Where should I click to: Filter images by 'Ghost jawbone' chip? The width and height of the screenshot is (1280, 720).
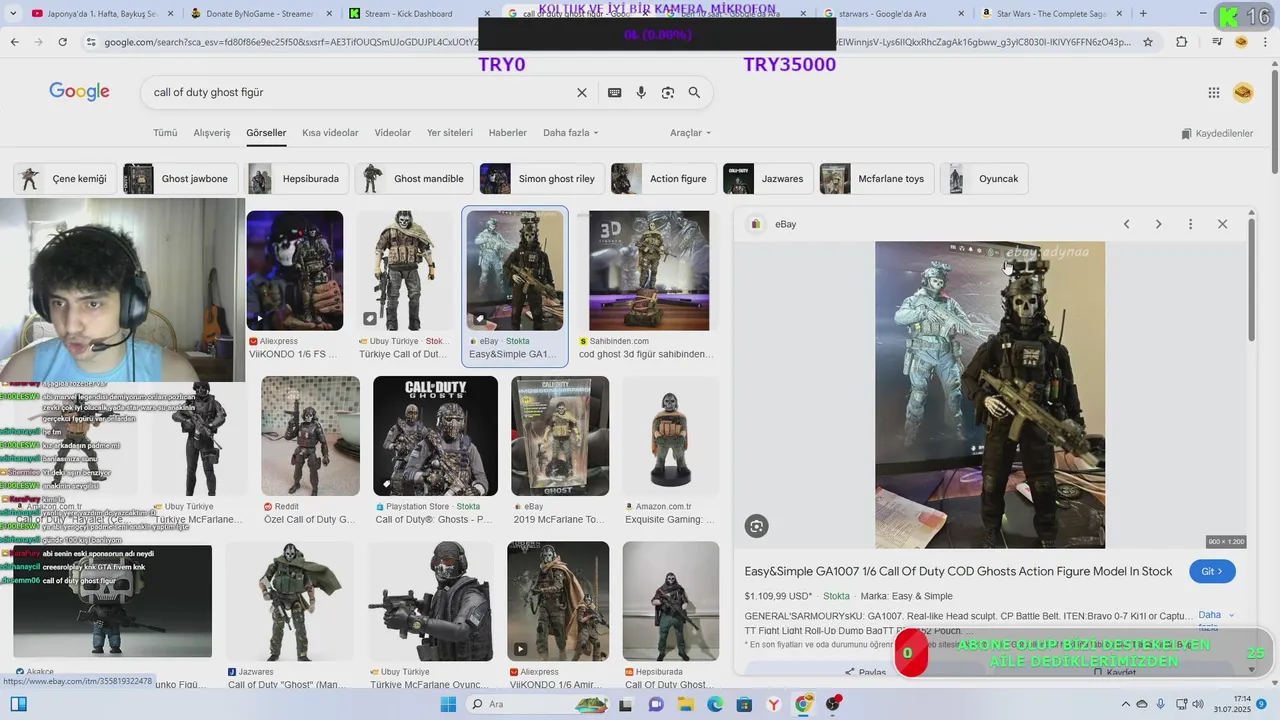coord(181,179)
